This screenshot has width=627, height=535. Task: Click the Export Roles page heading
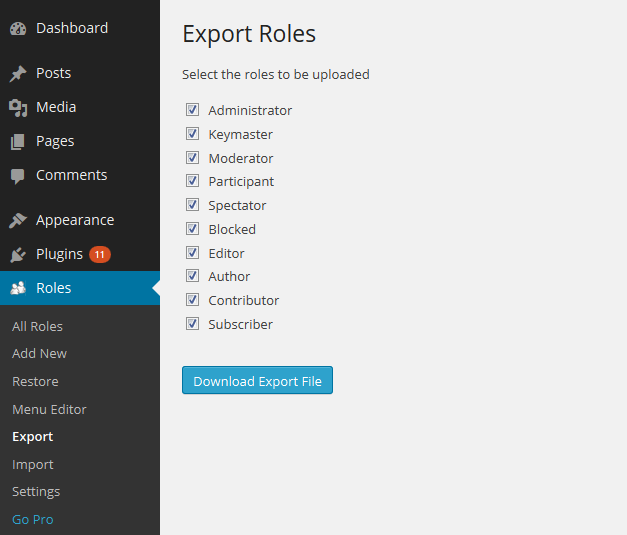click(249, 34)
